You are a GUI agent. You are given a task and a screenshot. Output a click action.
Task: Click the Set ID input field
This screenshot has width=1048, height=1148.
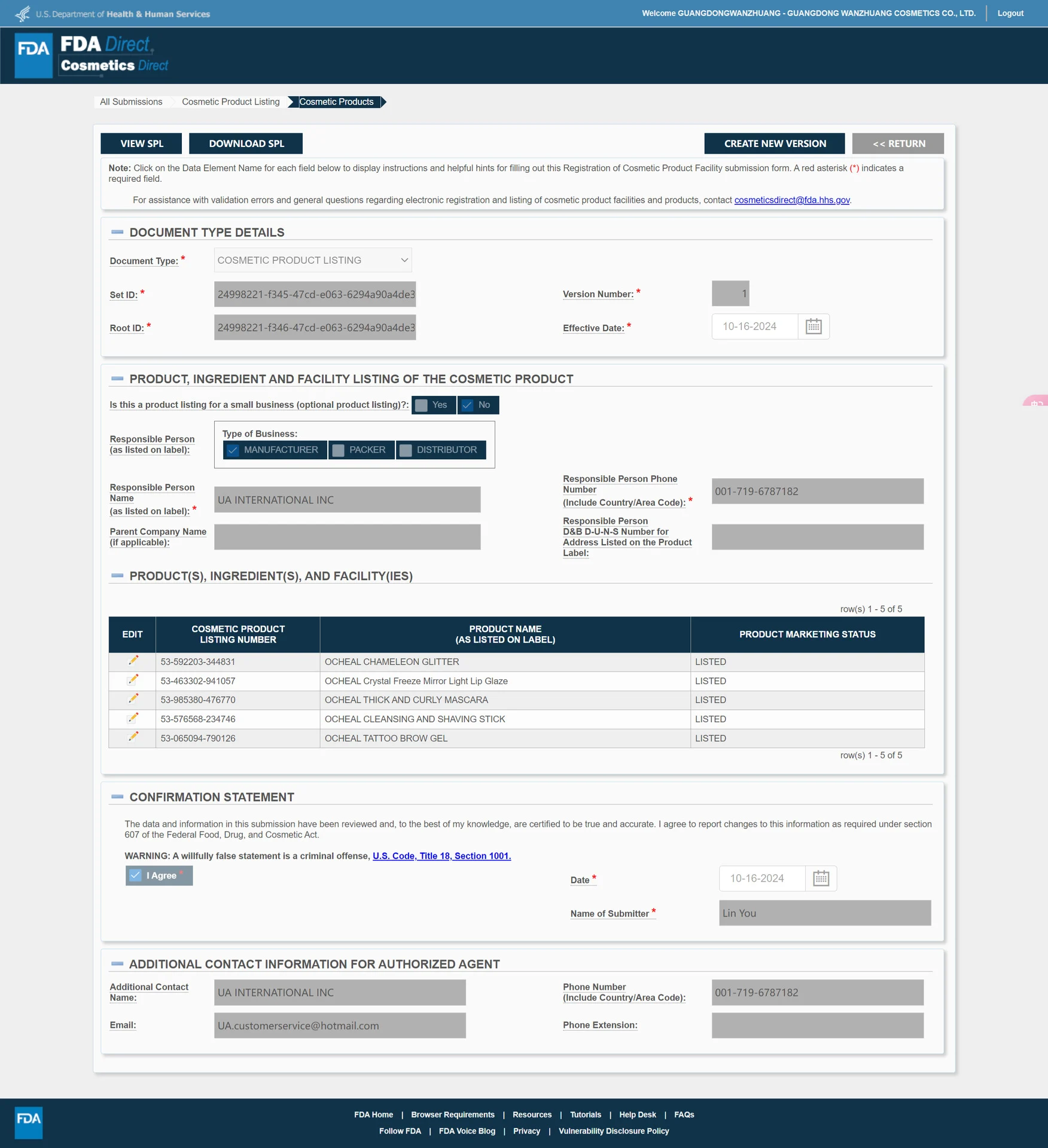tap(315, 294)
